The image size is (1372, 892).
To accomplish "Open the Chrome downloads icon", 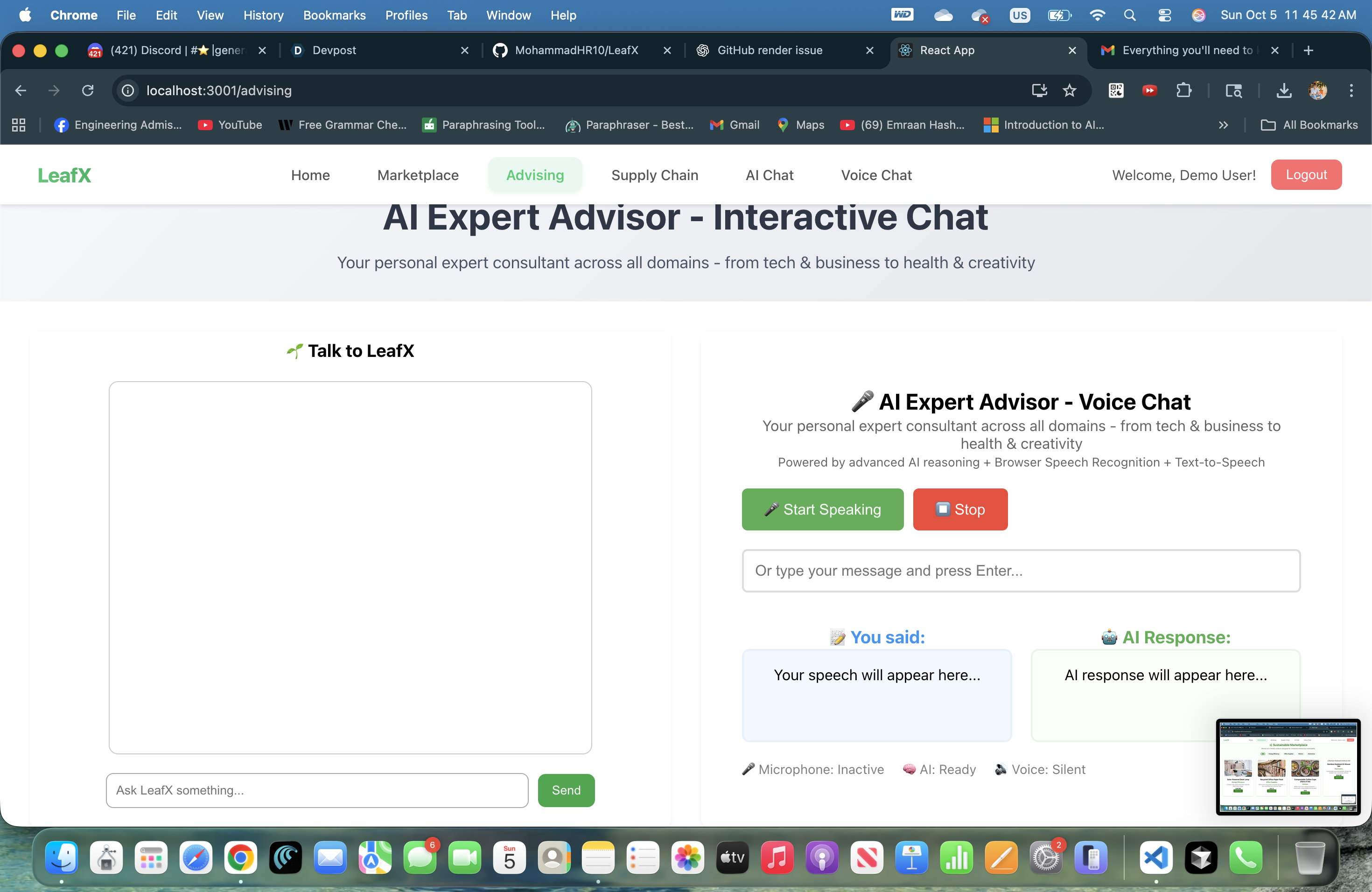I will (x=1284, y=91).
